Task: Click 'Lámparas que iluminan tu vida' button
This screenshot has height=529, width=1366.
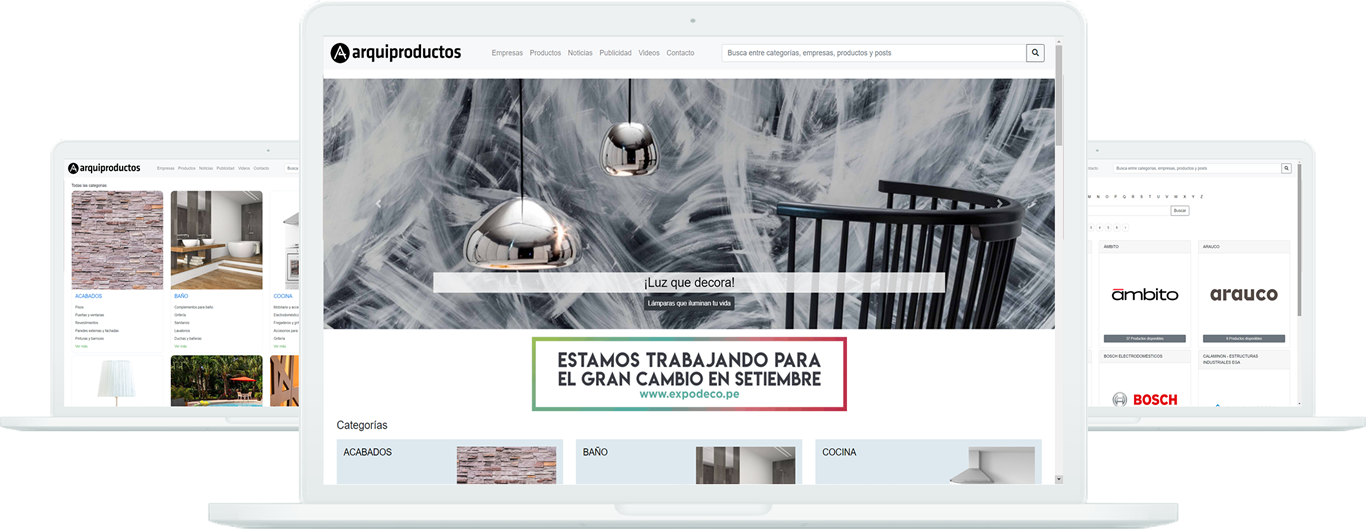Action: click(x=688, y=303)
